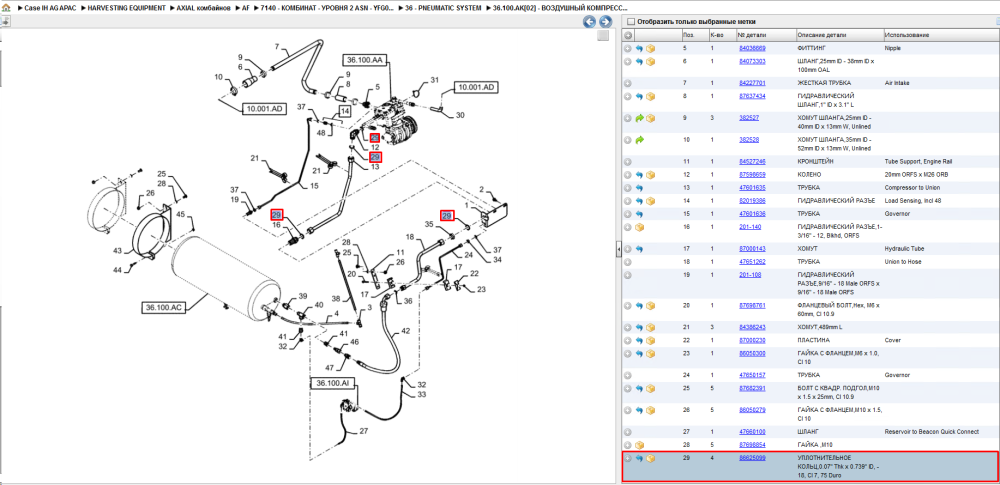
Task: Click package icon for part 87000230
Action: tap(651, 341)
